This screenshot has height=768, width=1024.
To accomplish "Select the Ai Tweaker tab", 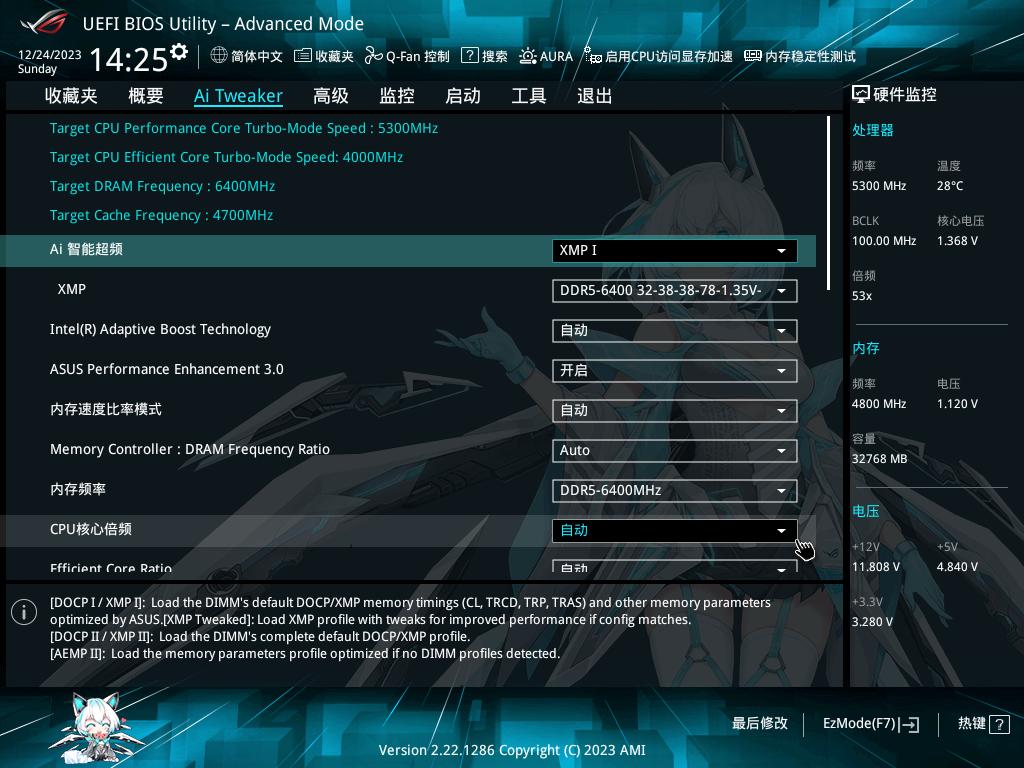I will coord(238,96).
